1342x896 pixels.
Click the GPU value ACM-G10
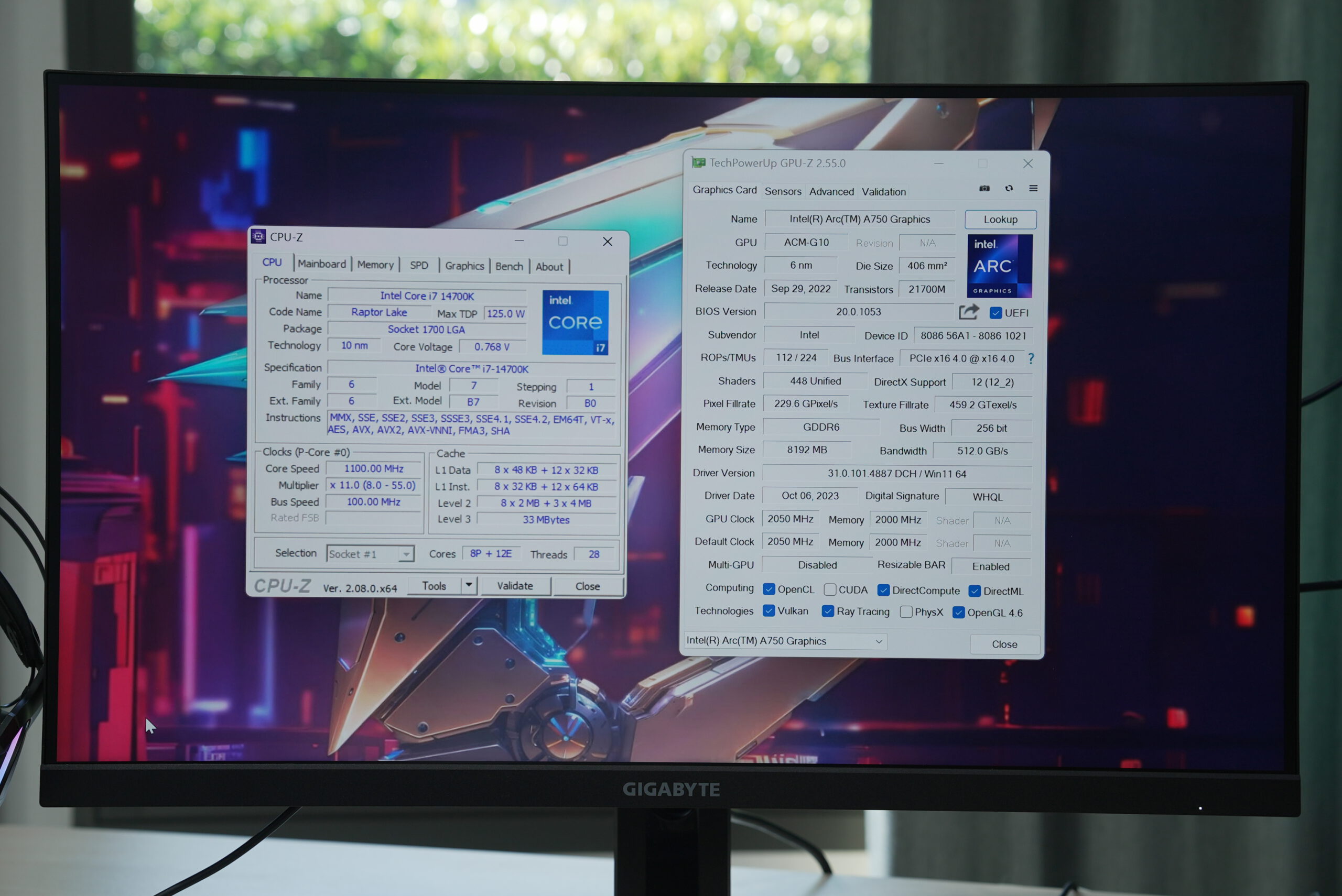click(x=806, y=242)
